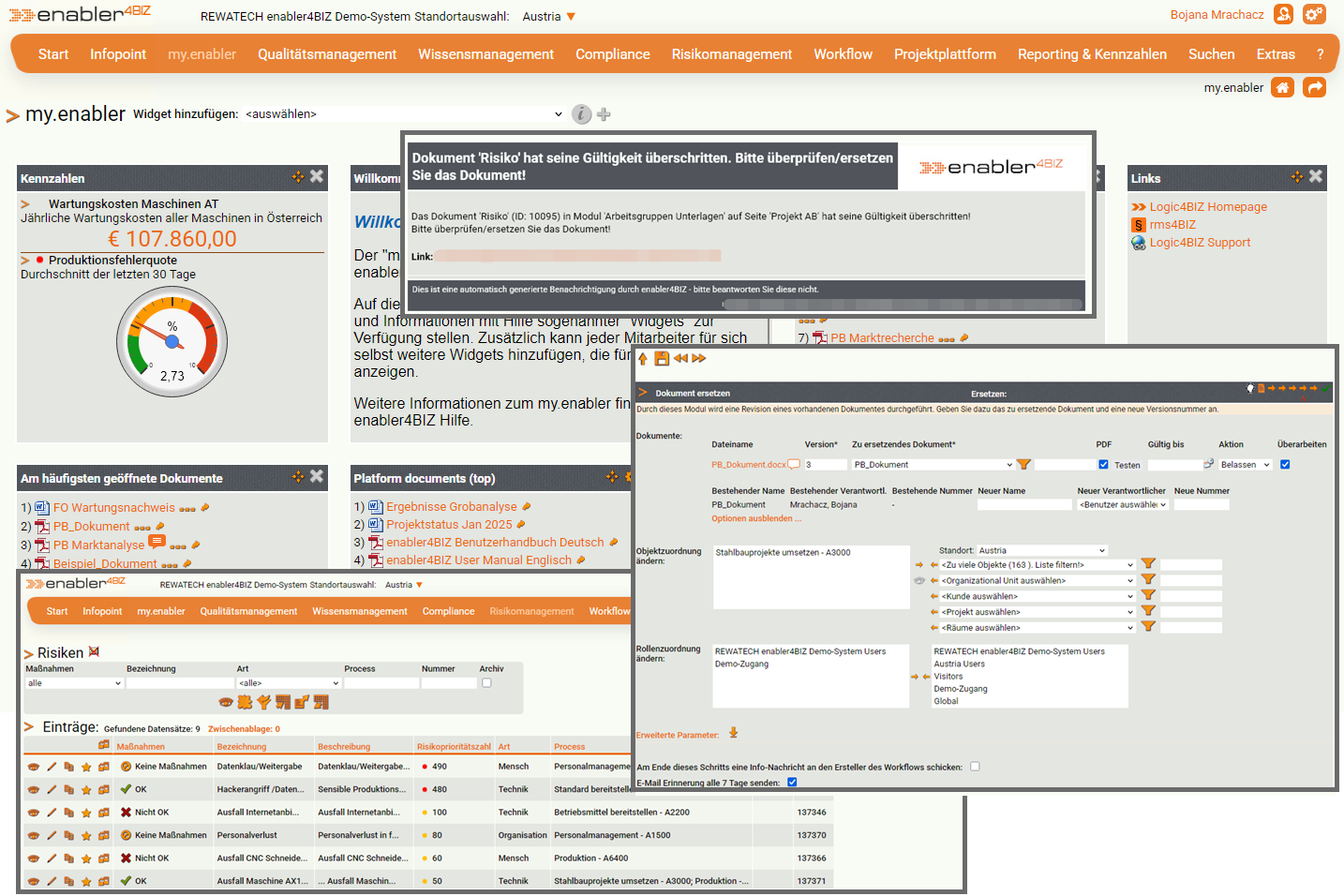Click the copy icon in Ausfall Internetanbi... row
This screenshot has height=896, width=1344.
point(68,813)
